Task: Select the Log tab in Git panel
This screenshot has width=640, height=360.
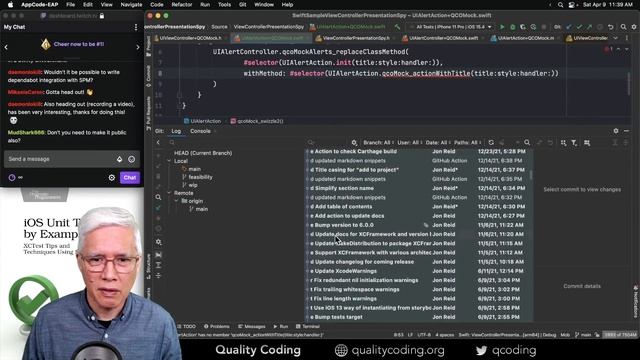Action: (176, 131)
